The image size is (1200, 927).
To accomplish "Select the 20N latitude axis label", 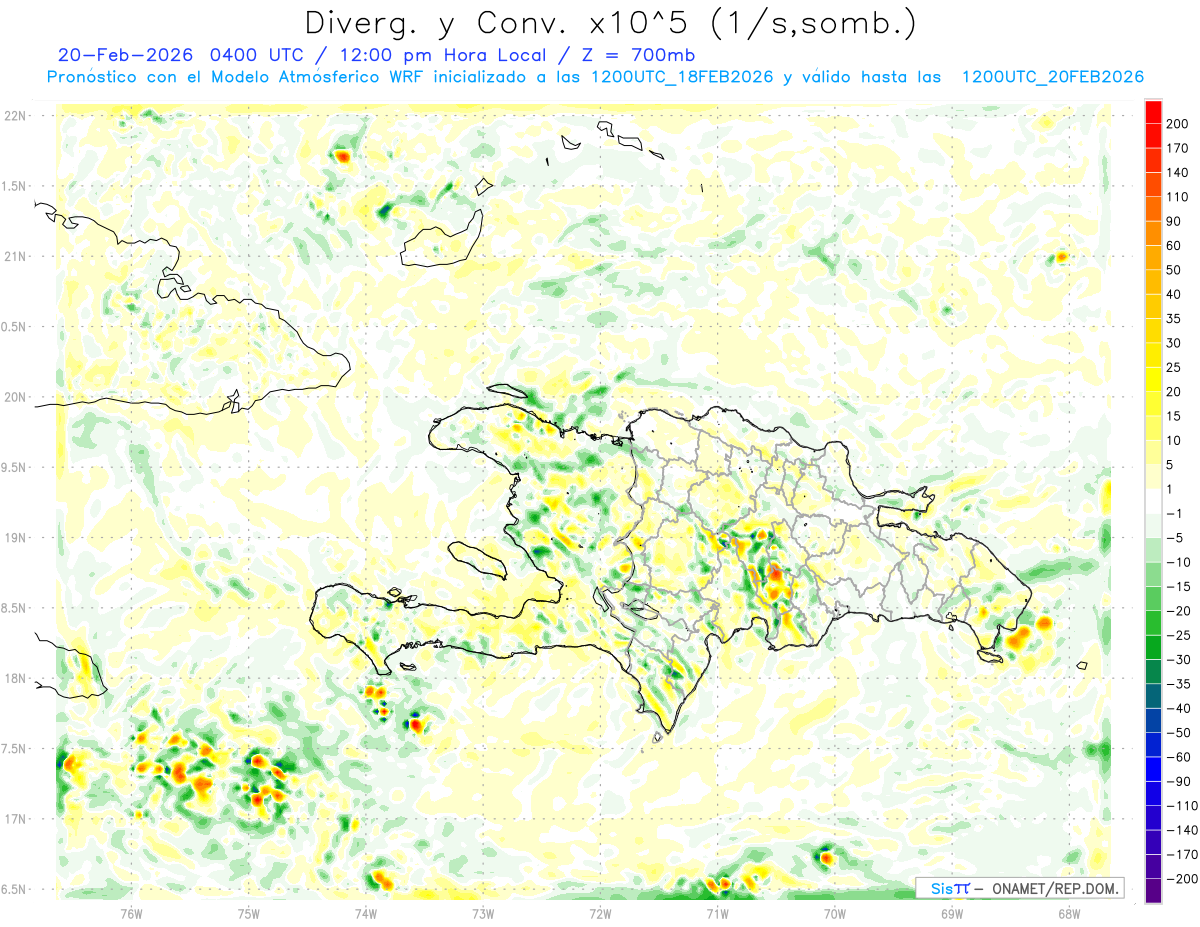I will click(x=15, y=397).
